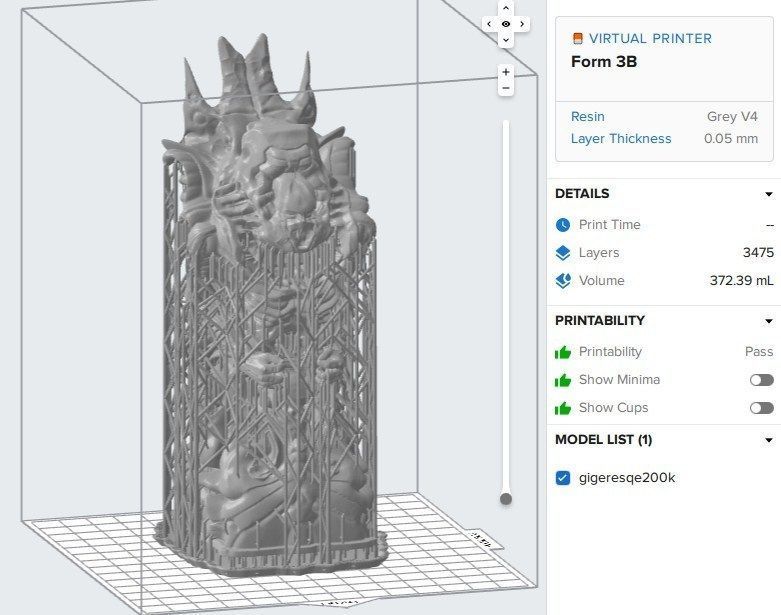Click the PRINTABILITY section heading
Image resolution: width=781 pixels, height=615 pixels.
(x=600, y=321)
